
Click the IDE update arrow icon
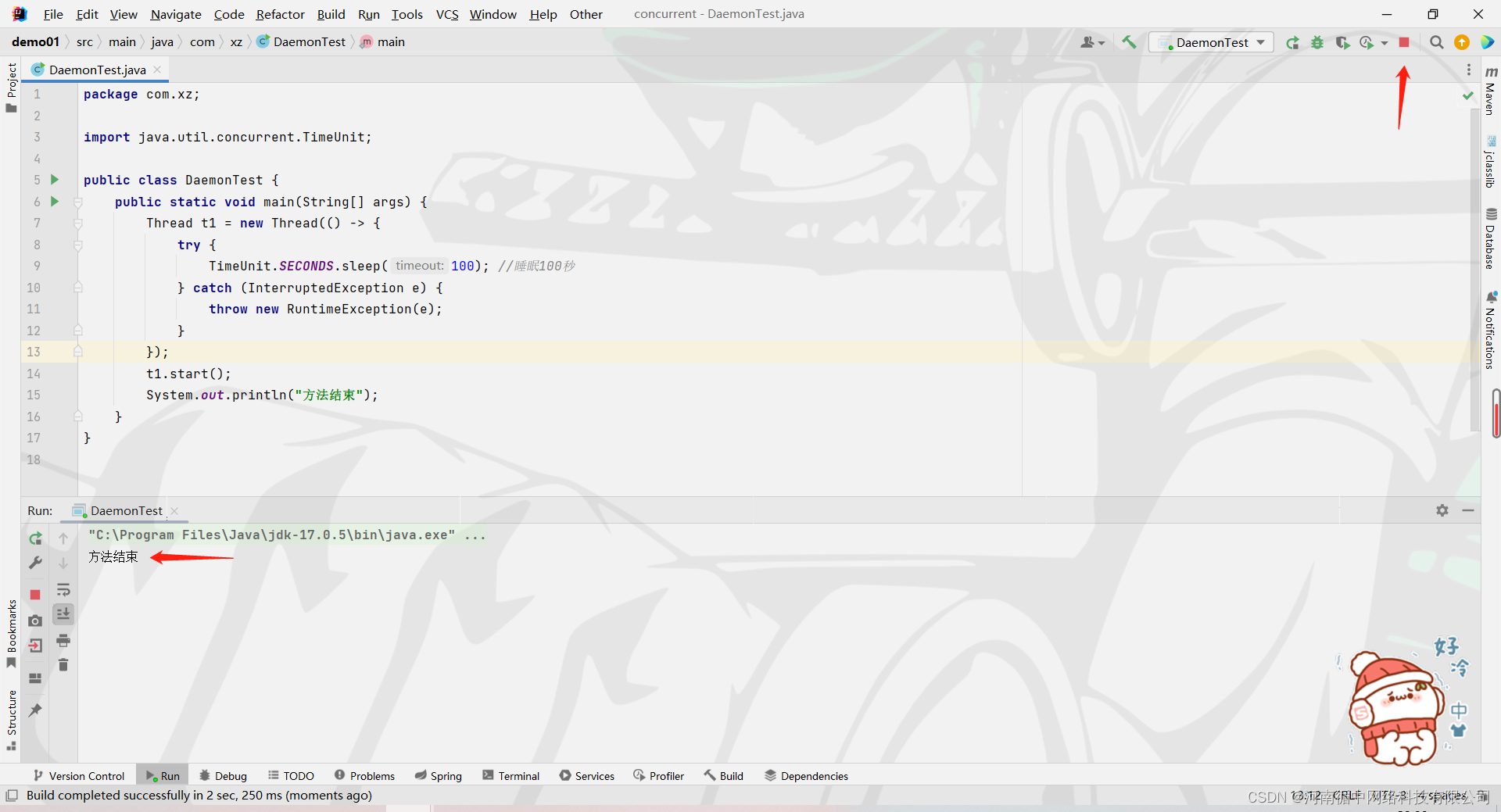1461,42
